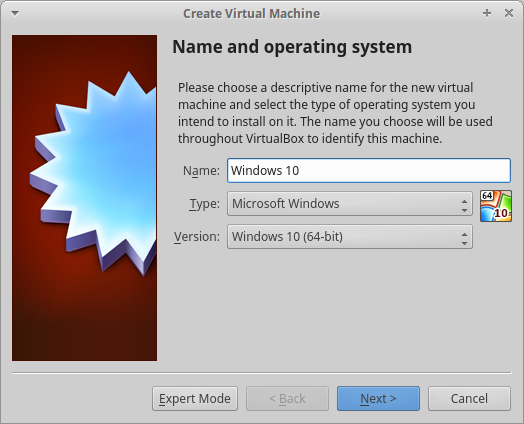
Task: Click the Next > button
Action: tap(378, 399)
